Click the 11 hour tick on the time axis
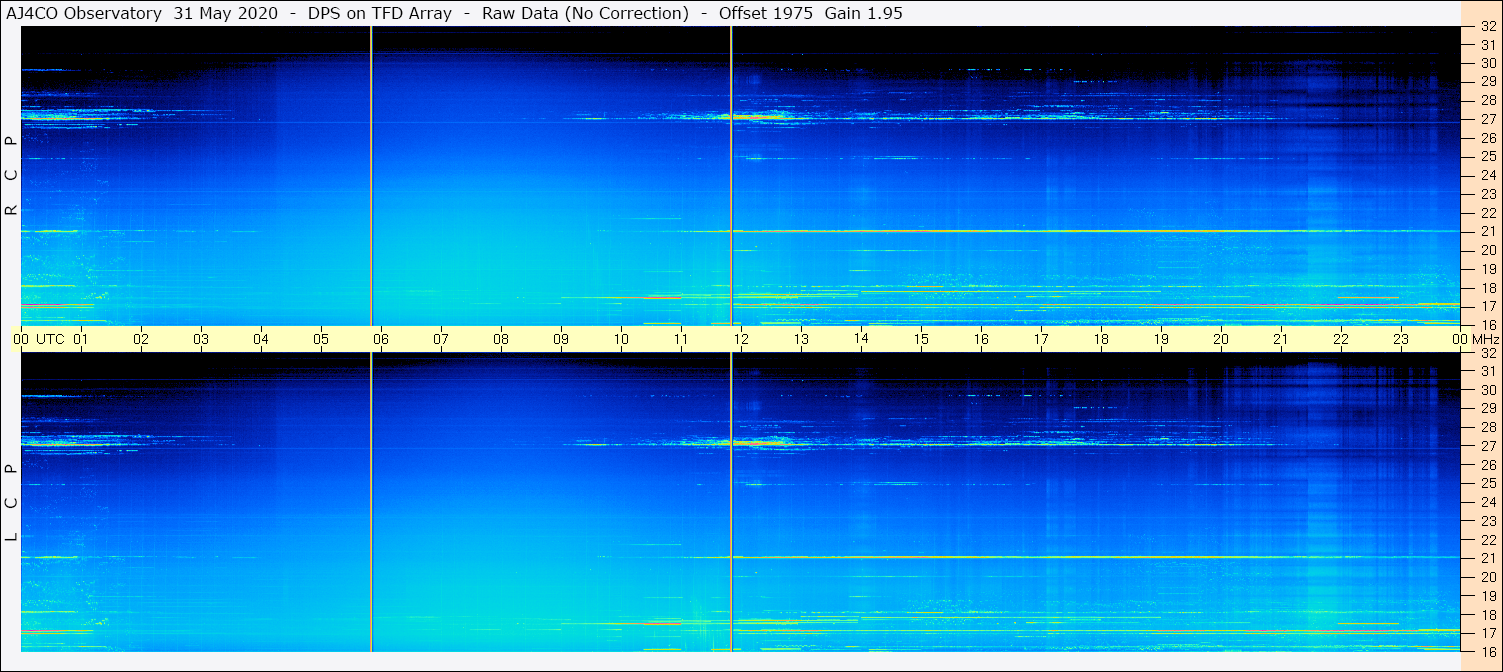Image resolution: width=1503 pixels, height=672 pixels. [x=681, y=340]
